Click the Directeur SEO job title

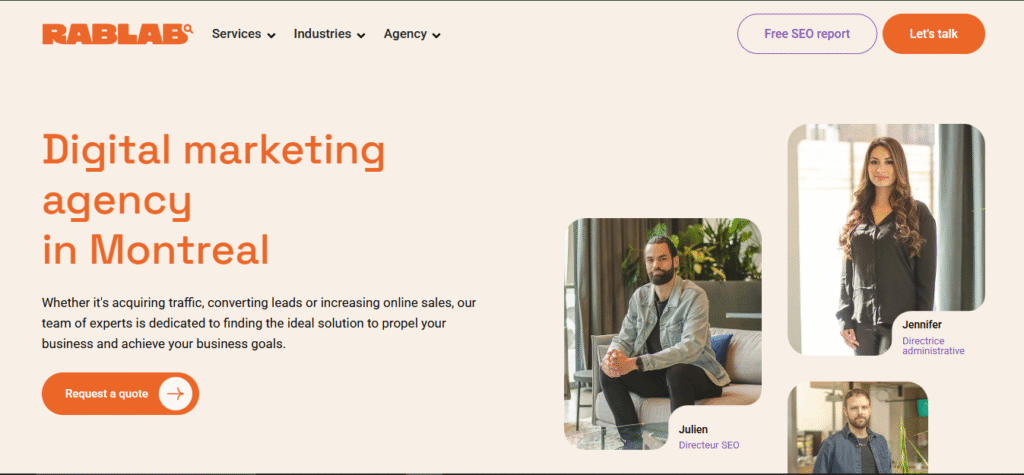[708, 445]
